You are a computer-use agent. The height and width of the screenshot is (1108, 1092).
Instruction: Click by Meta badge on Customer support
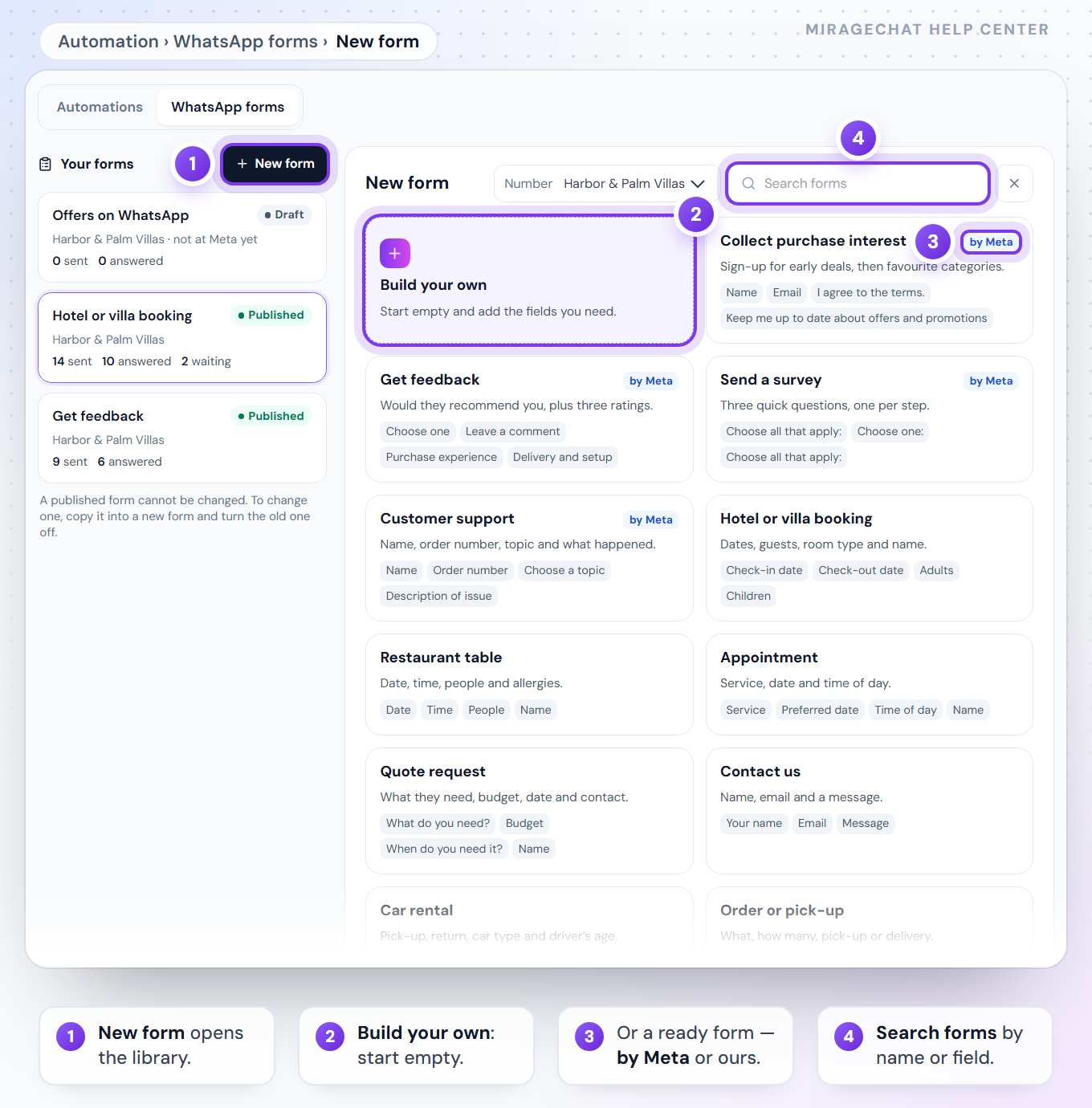[x=651, y=519]
